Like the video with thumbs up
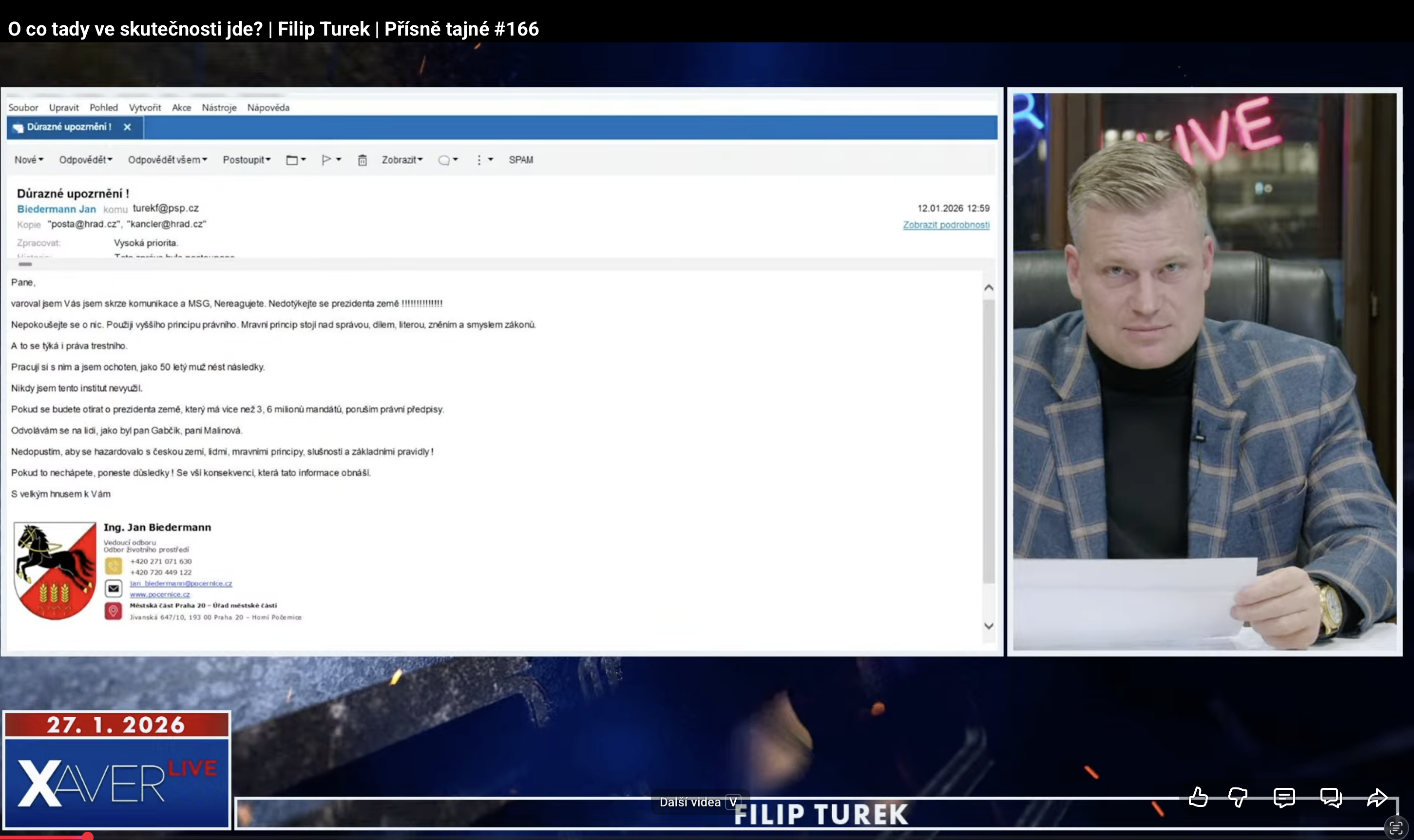Screen dimensions: 1414x840 (x=1198, y=797)
